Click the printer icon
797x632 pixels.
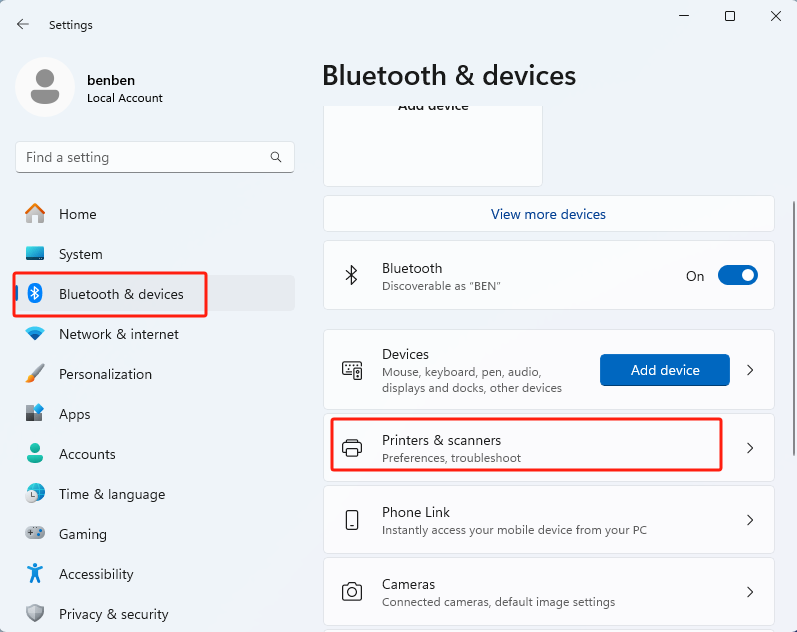(x=352, y=448)
